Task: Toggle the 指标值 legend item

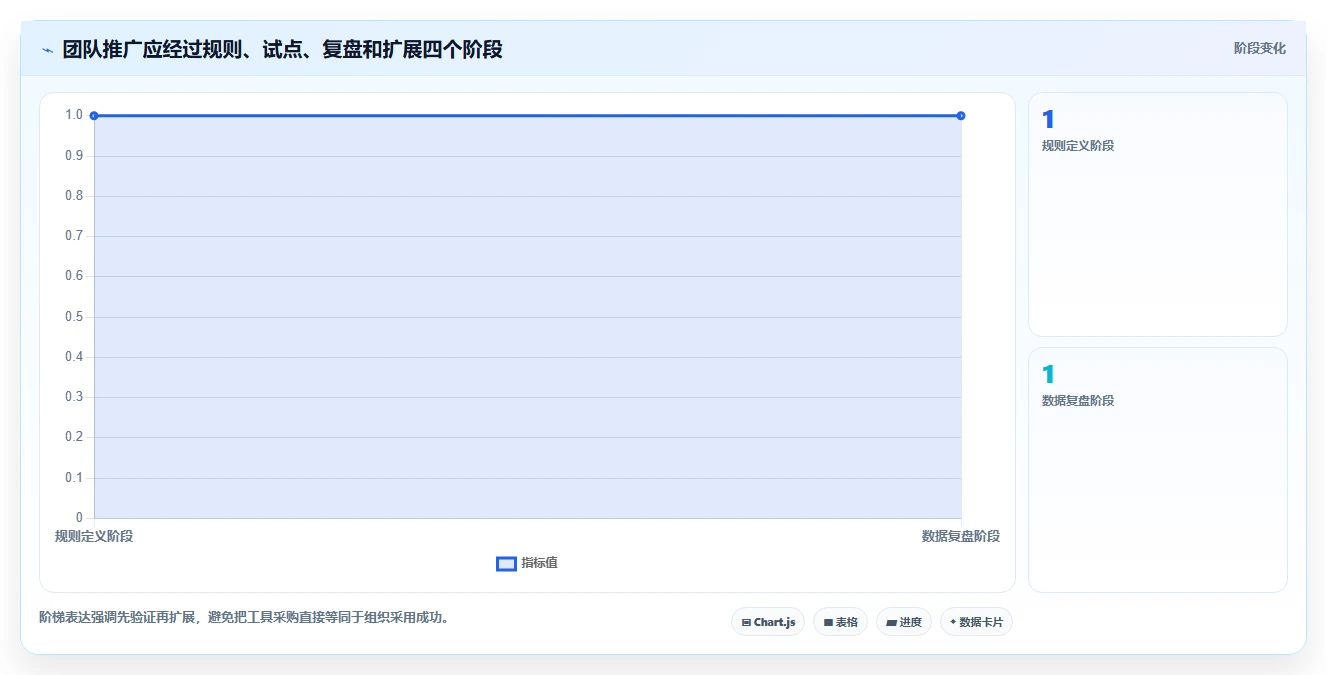Action: [527, 563]
